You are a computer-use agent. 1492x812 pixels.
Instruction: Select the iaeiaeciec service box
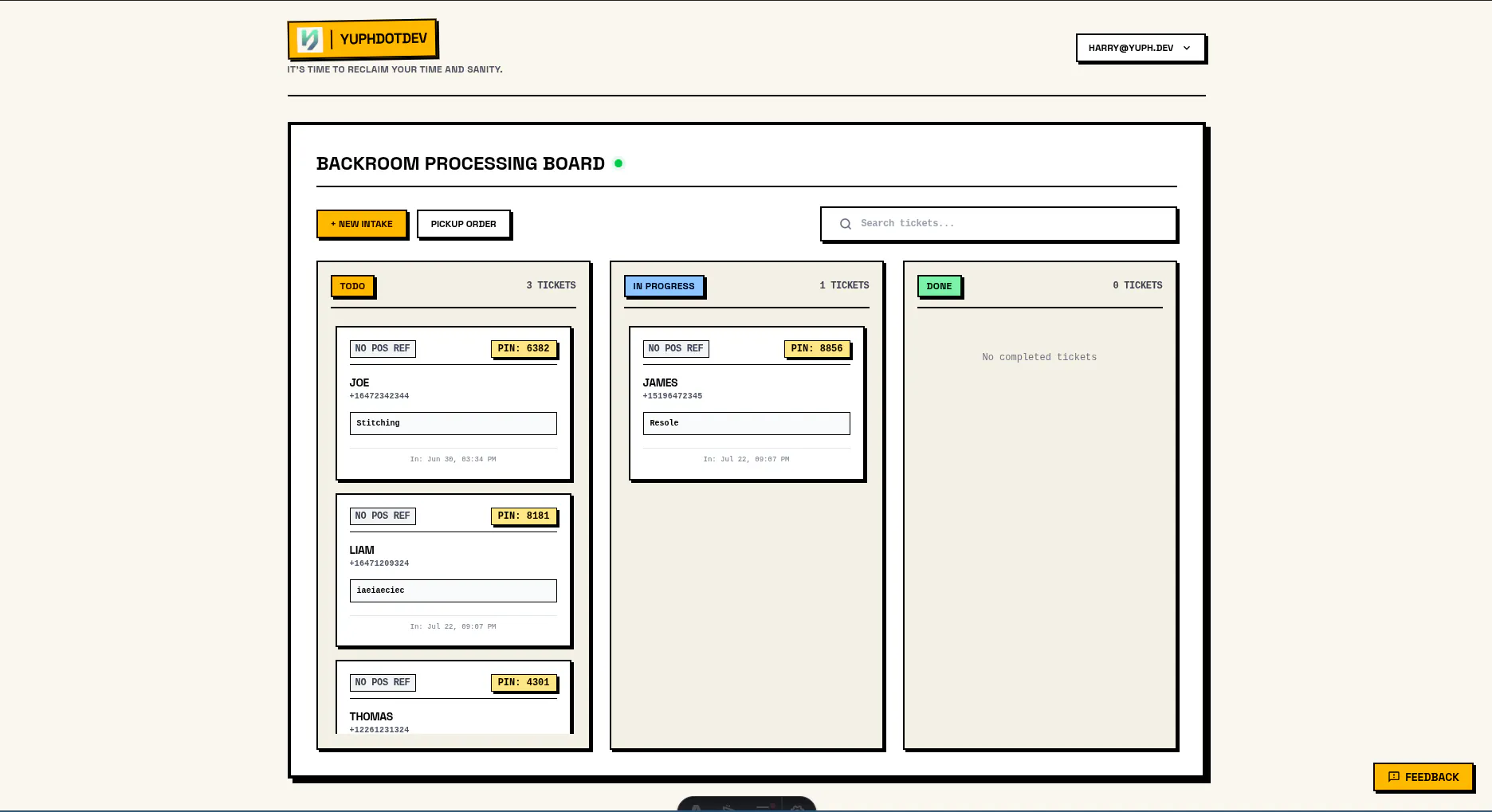point(453,590)
